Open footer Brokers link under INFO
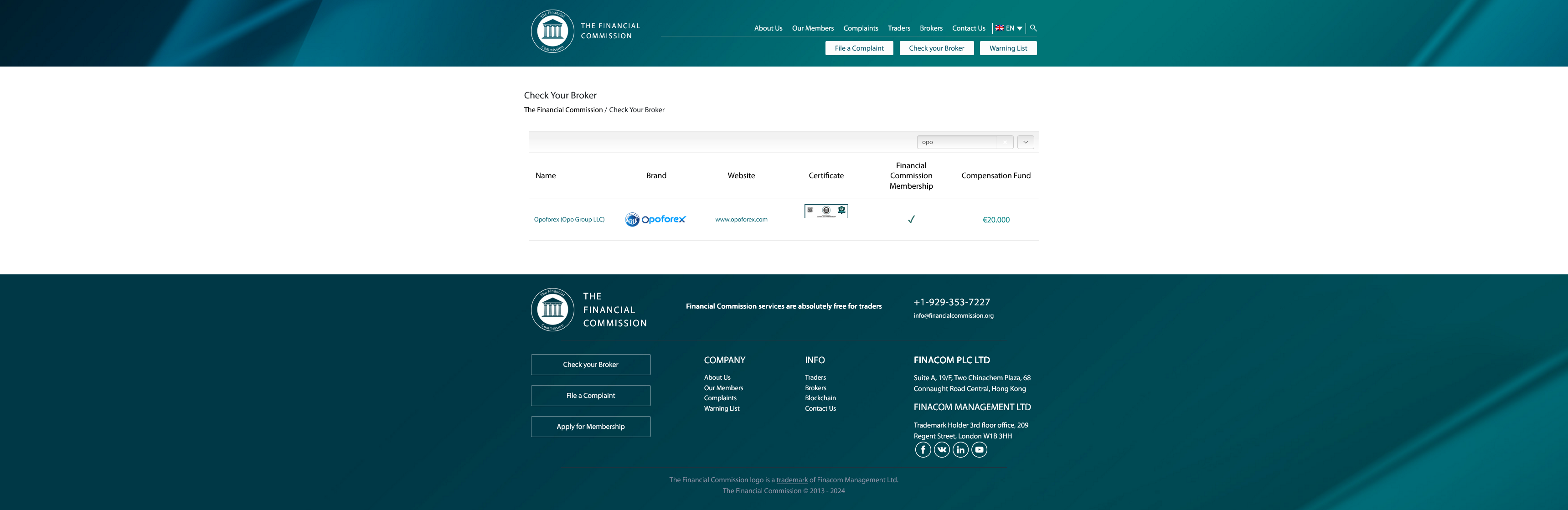The width and height of the screenshot is (1568, 510). coord(815,388)
